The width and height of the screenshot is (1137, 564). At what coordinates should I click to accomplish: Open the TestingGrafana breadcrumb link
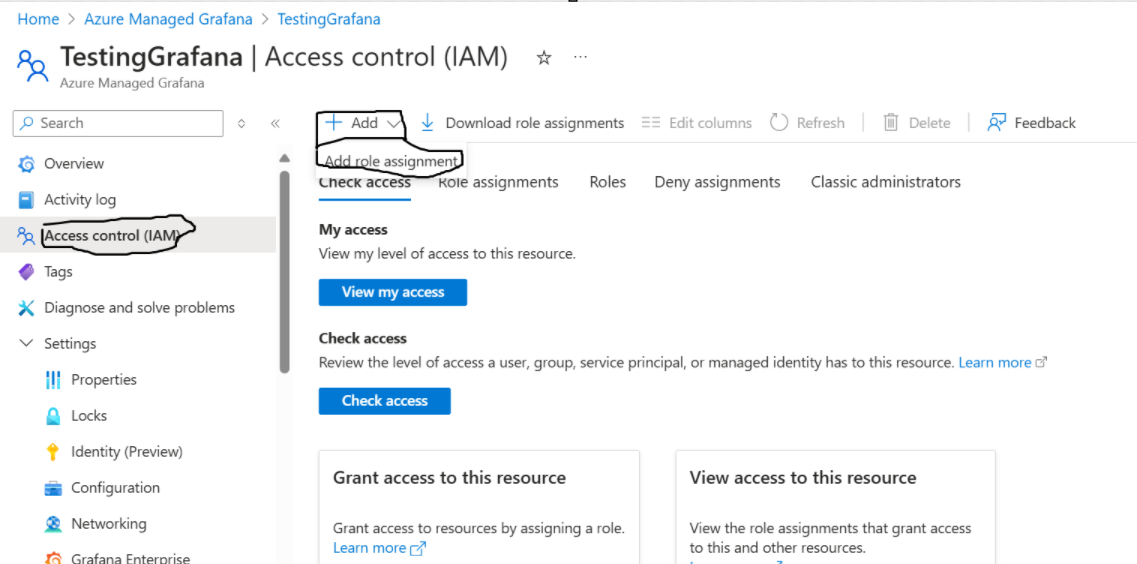(x=329, y=20)
